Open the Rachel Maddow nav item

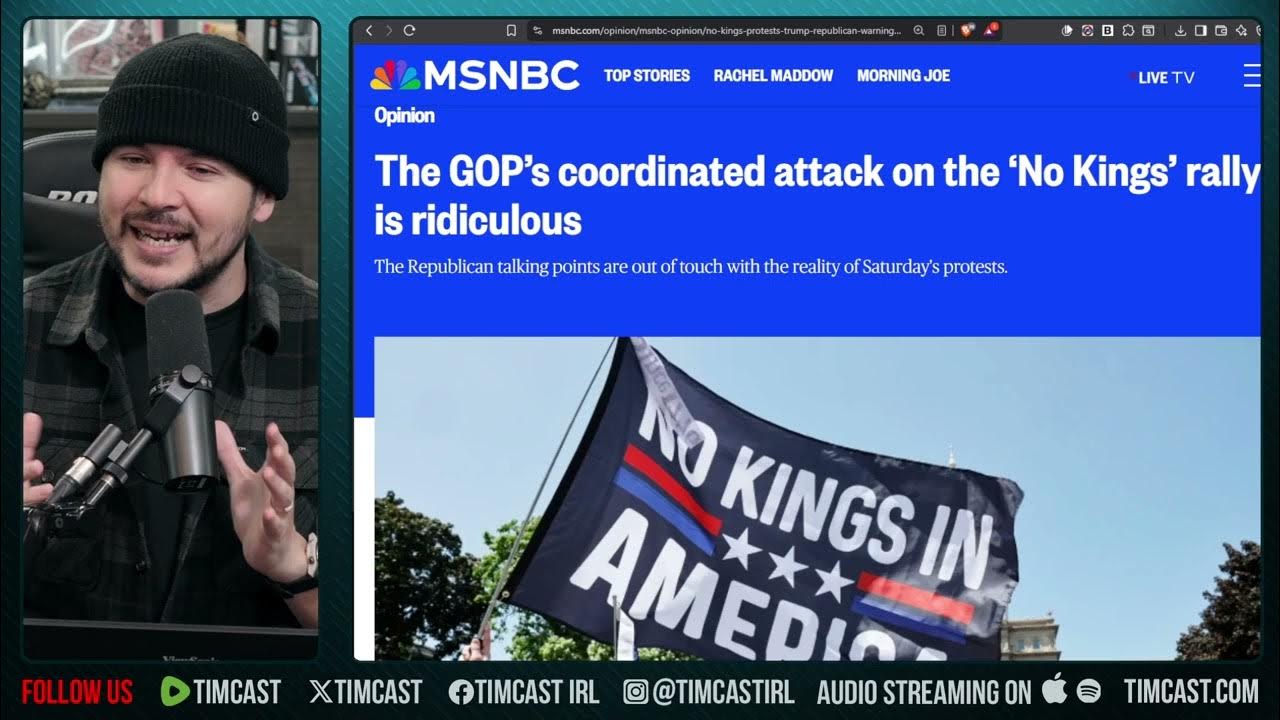pyautogui.click(x=773, y=75)
